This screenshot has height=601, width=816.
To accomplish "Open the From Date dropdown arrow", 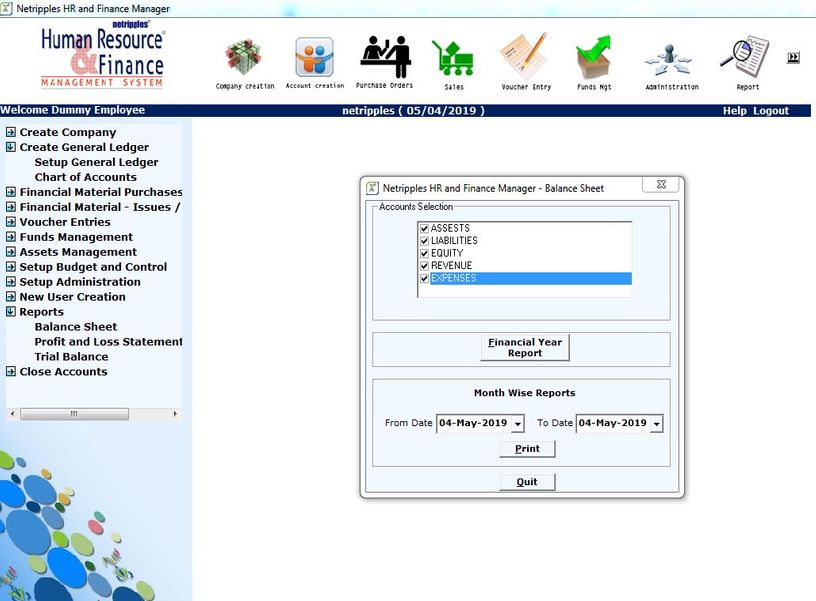I will click(x=518, y=424).
